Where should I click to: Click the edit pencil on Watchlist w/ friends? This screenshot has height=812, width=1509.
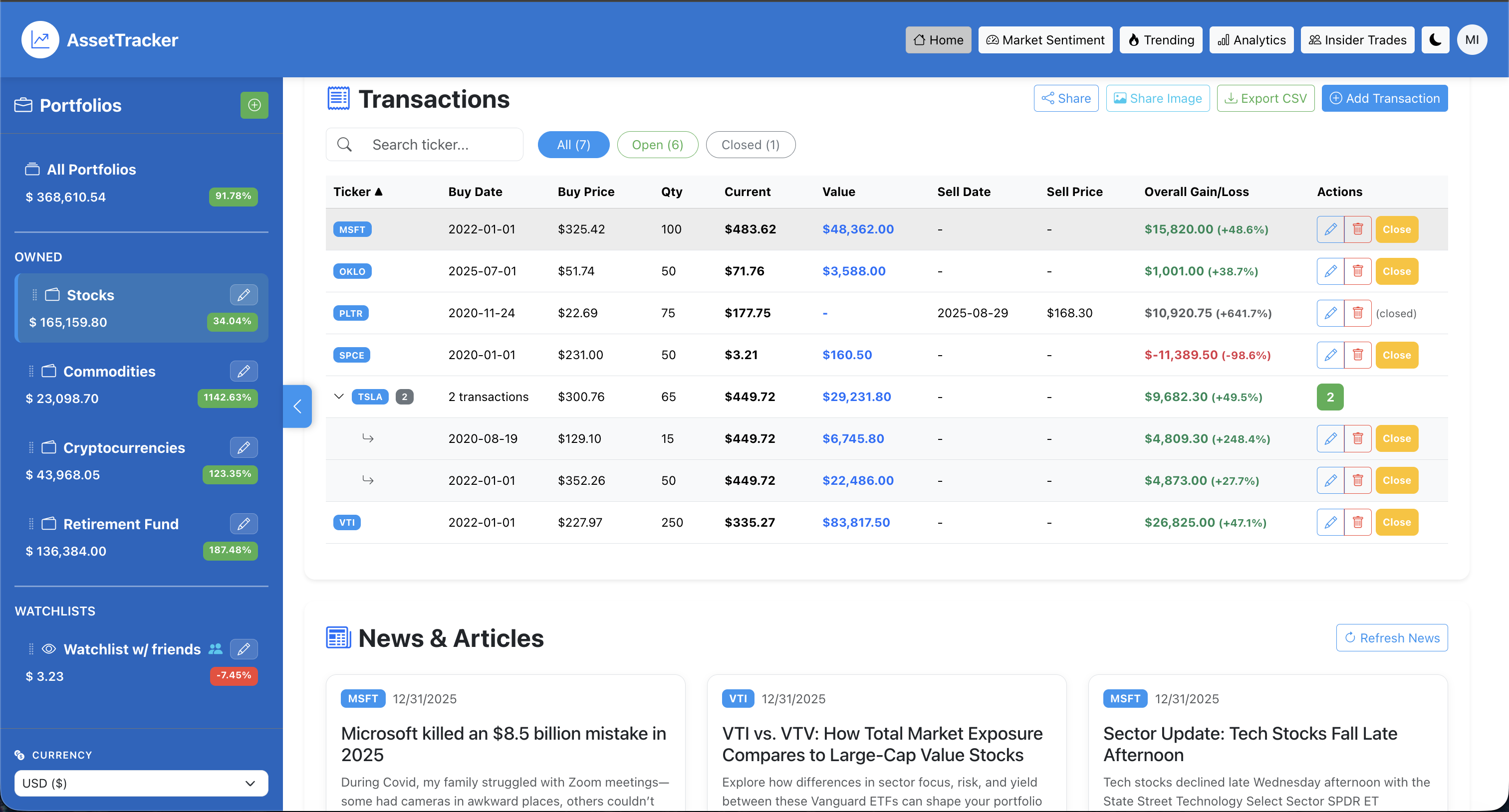click(x=245, y=649)
